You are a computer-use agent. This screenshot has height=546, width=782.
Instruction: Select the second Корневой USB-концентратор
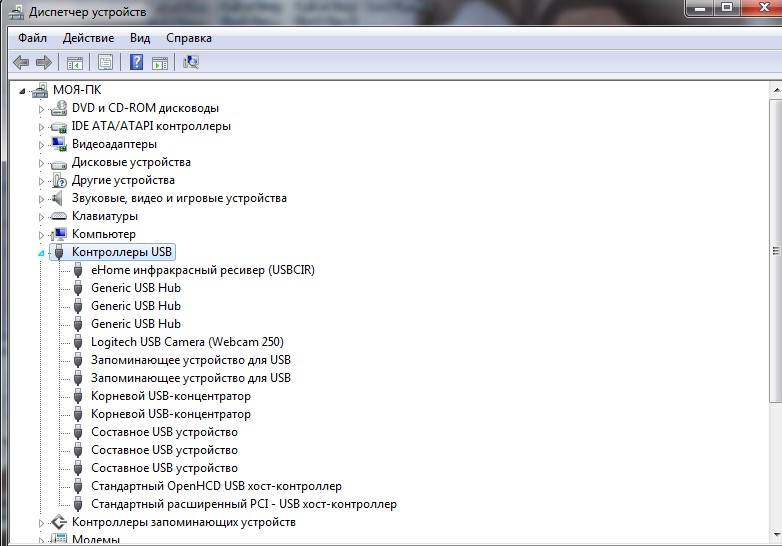click(x=171, y=414)
